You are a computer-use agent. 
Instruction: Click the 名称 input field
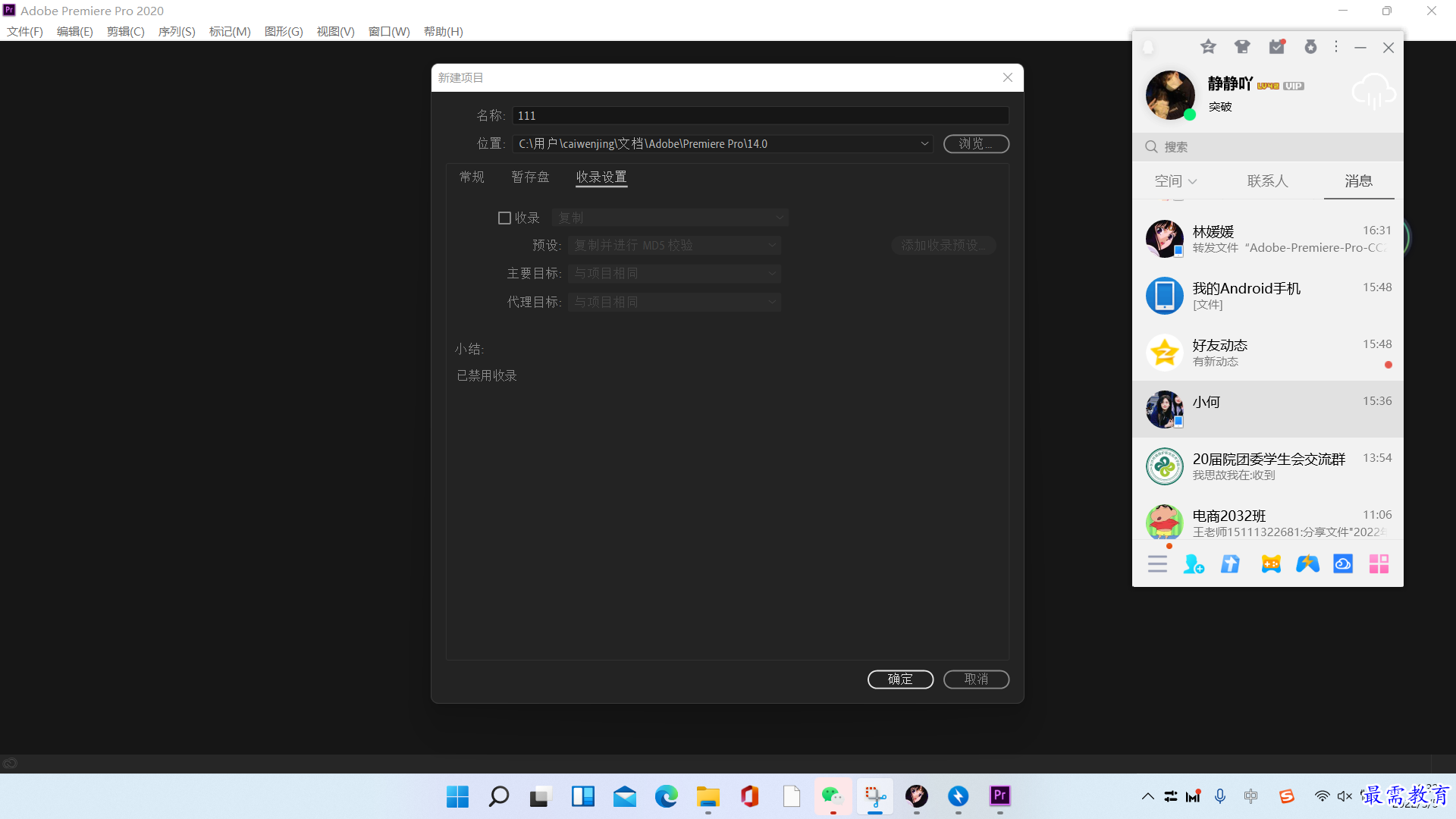[x=761, y=115]
